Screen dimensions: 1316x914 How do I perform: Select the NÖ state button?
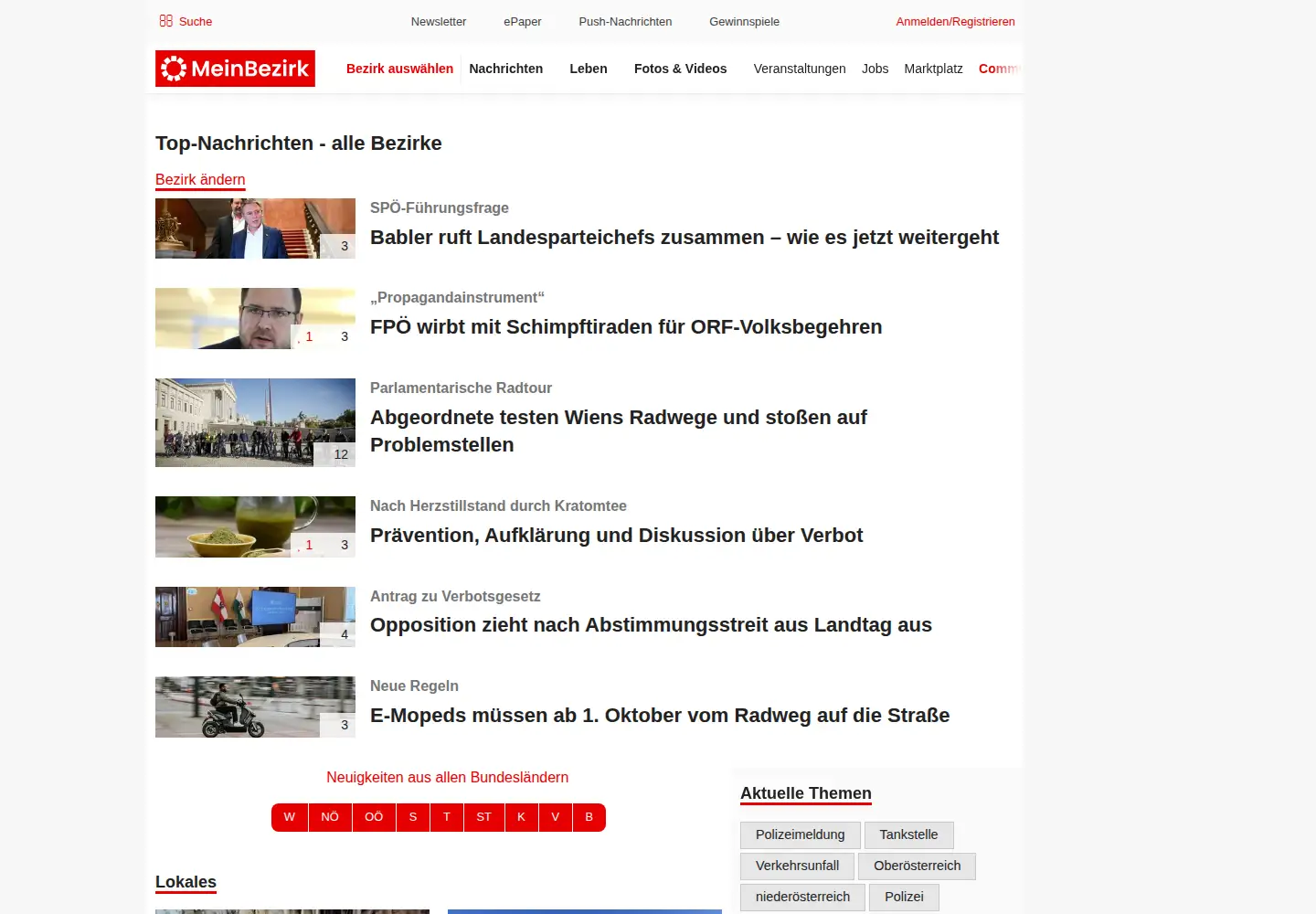pyautogui.click(x=330, y=817)
